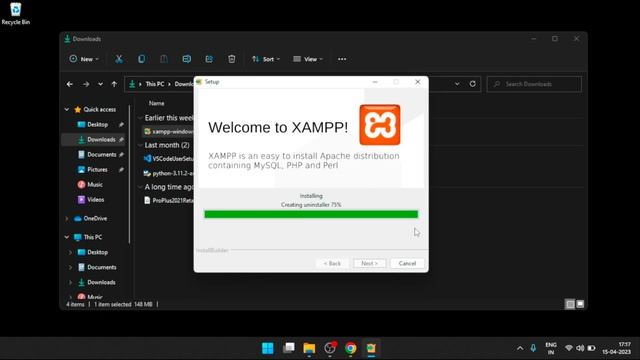This screenshot has width=640, height=360.
Task: Open the See more (three dots) menu
Action: pos(342,59)
